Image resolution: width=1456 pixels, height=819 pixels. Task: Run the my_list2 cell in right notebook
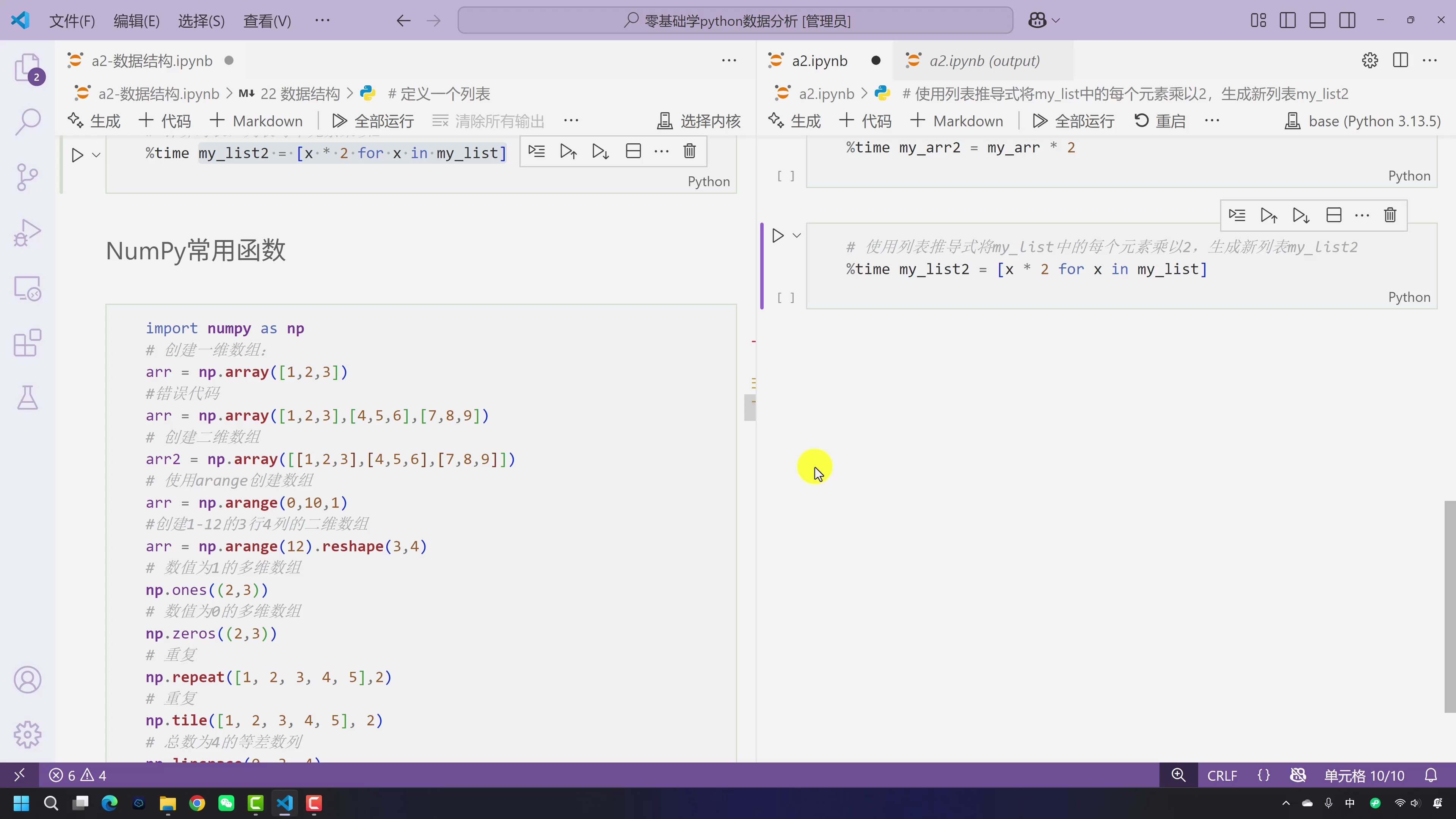point(778,235)
